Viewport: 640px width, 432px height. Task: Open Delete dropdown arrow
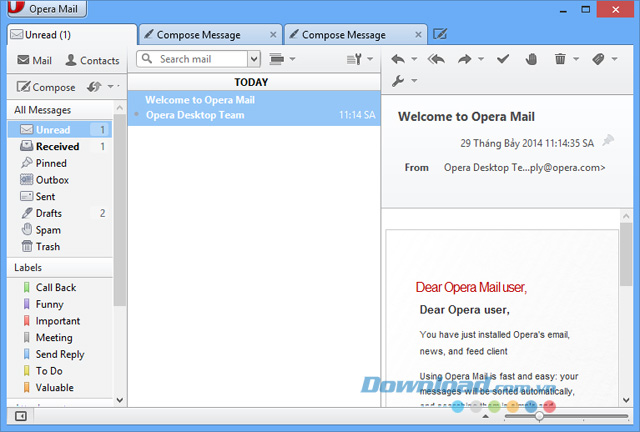coord(576,59)
